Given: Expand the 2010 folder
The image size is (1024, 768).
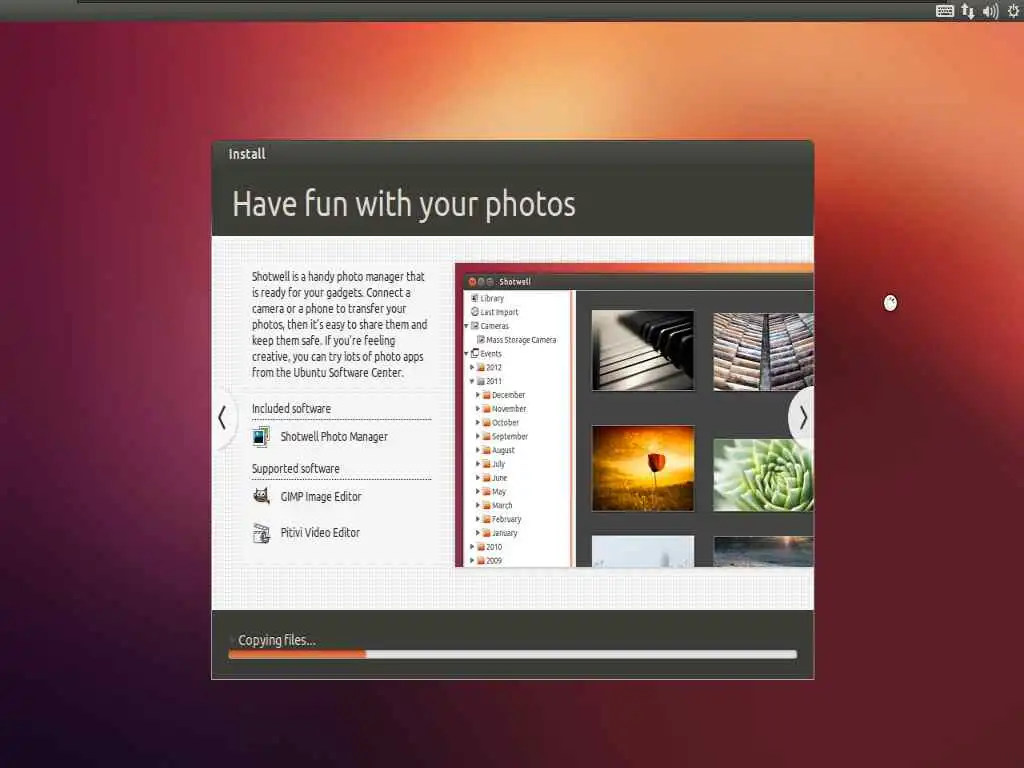Looking at the screenshot, I should 472,547.
